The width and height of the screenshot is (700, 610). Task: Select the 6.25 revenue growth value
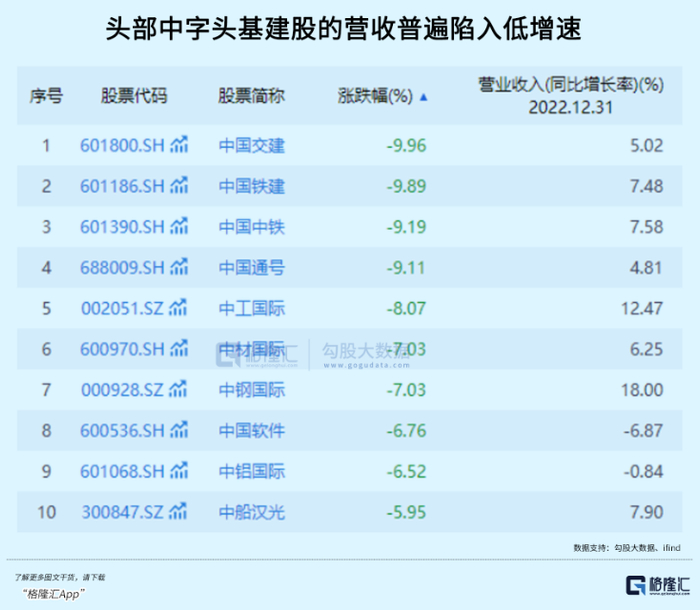click(646, 349)
